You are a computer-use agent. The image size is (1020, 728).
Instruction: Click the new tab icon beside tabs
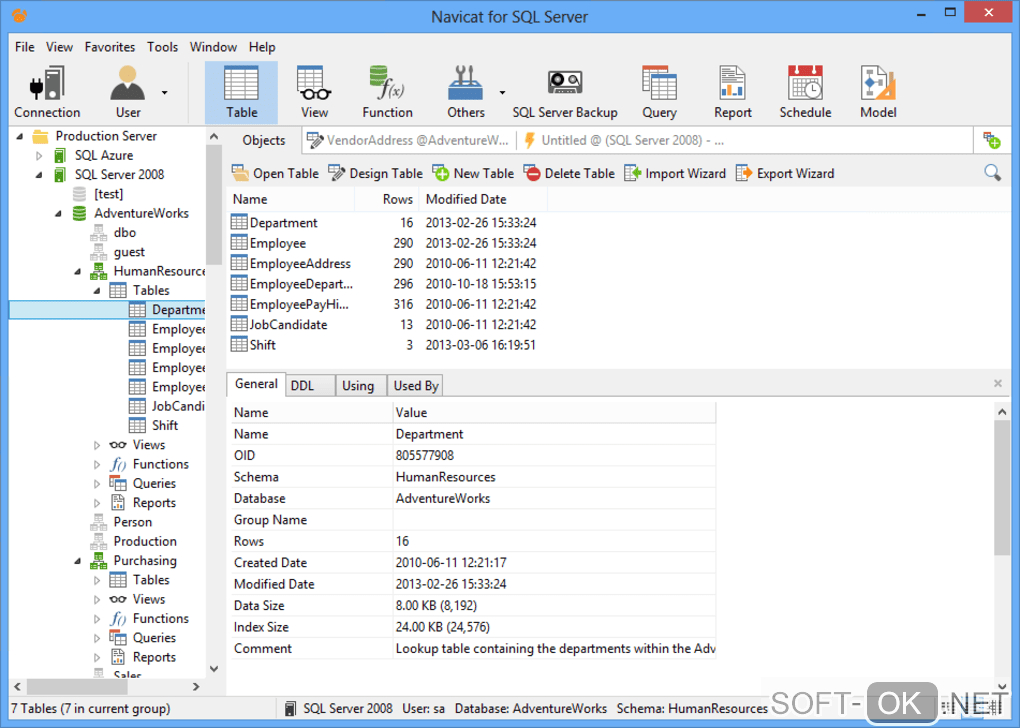coord(991,140)
